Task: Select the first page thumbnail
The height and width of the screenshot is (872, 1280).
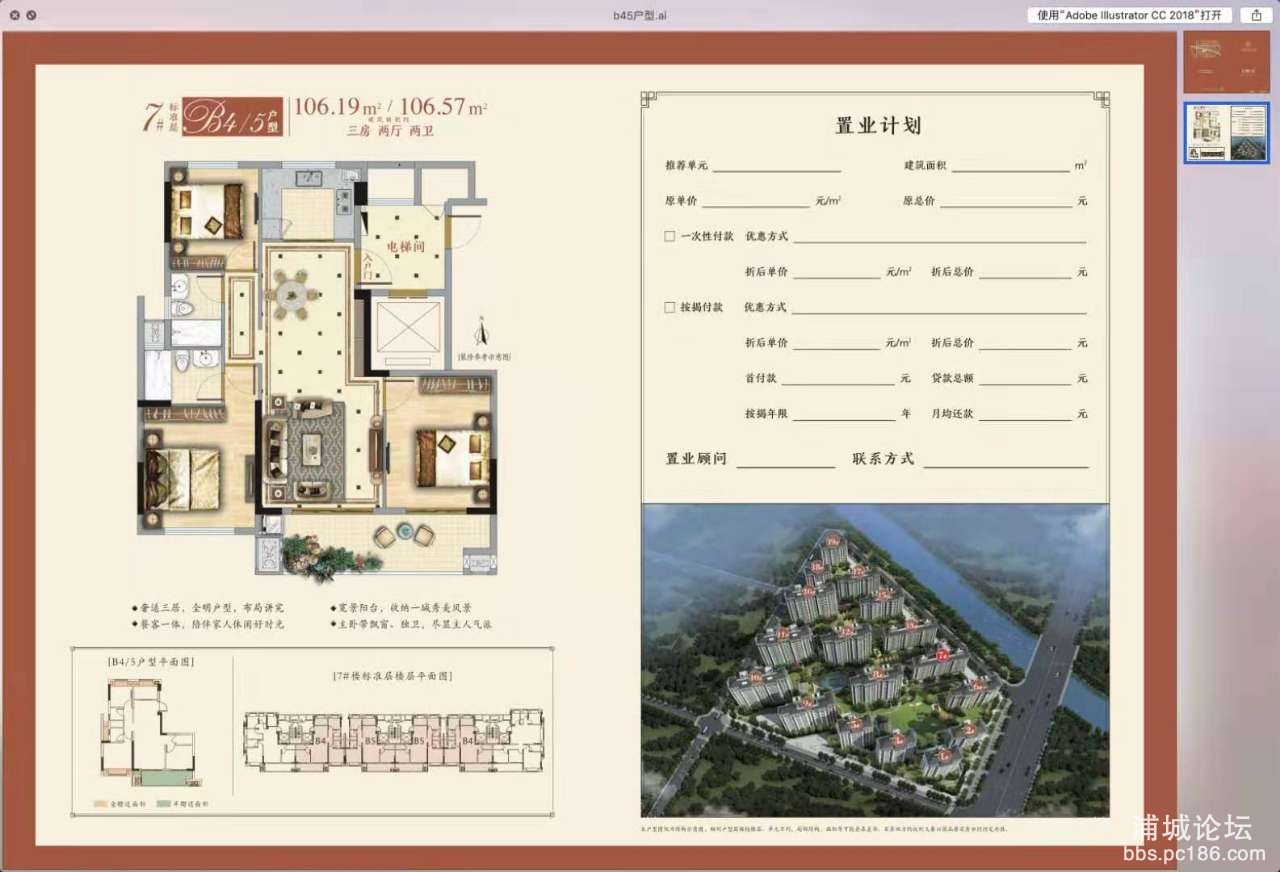Action: coord(1226,62)
